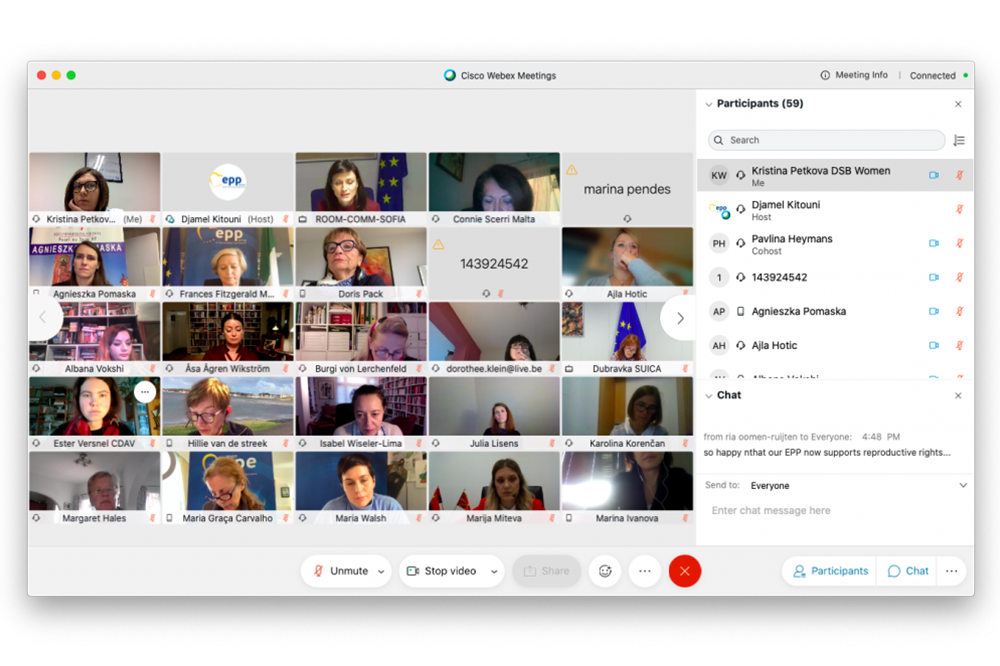Select the ROOM-COMM-SOFIA video tile
Viewport: 1000px width, 666px height.
coord(361,189)
